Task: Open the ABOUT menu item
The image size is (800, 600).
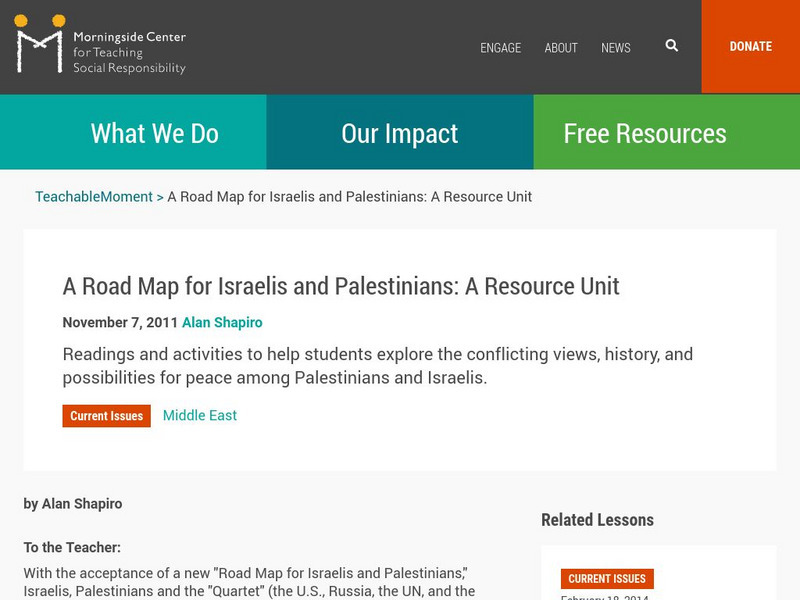Action: point(561,47)
